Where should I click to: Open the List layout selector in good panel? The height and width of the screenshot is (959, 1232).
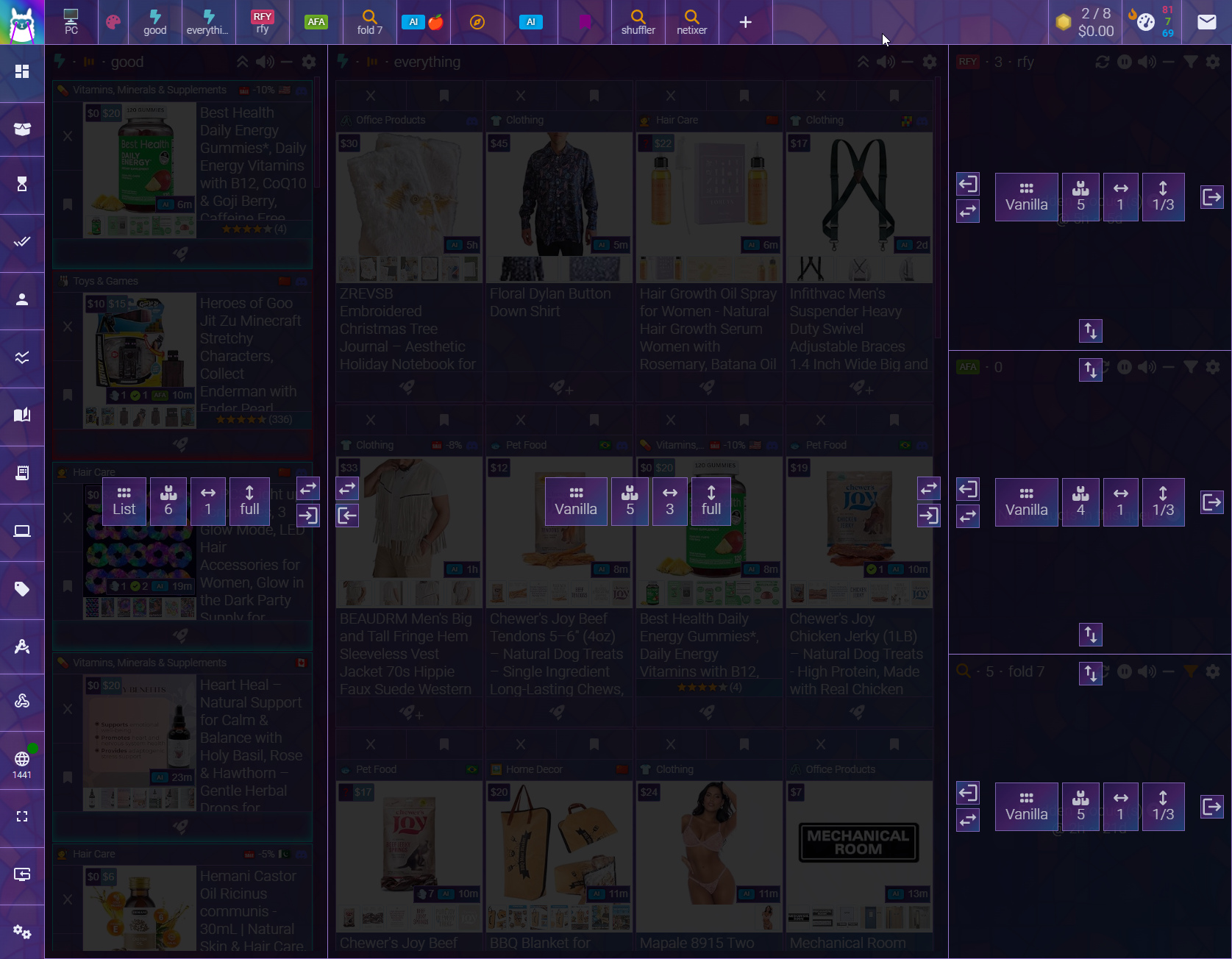(x=124, y=502)
